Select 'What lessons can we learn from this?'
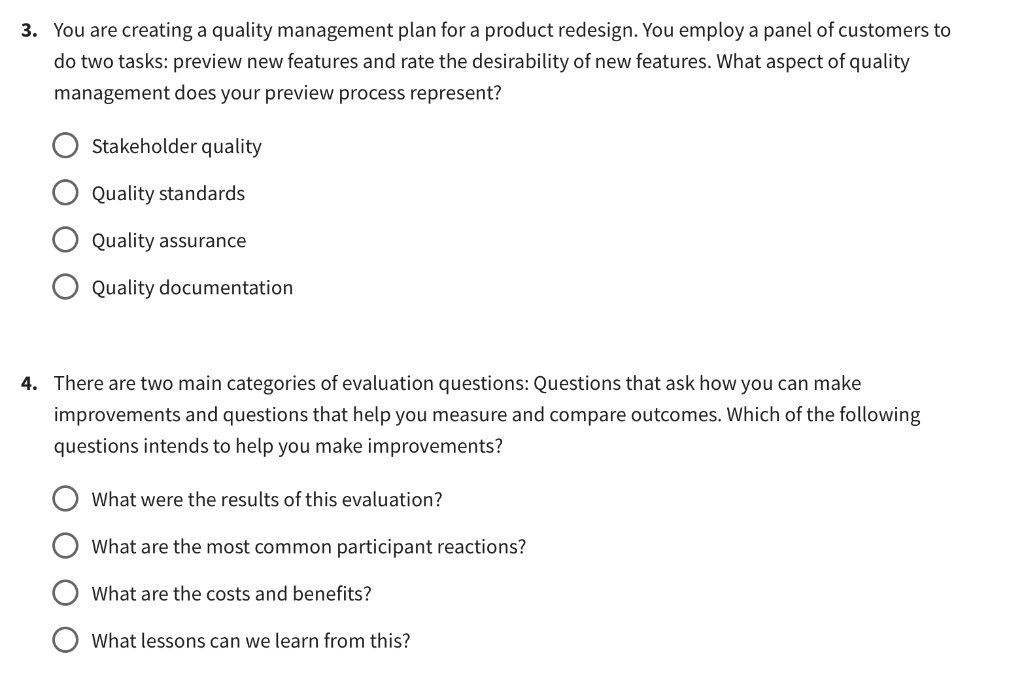 pos(65,639)
